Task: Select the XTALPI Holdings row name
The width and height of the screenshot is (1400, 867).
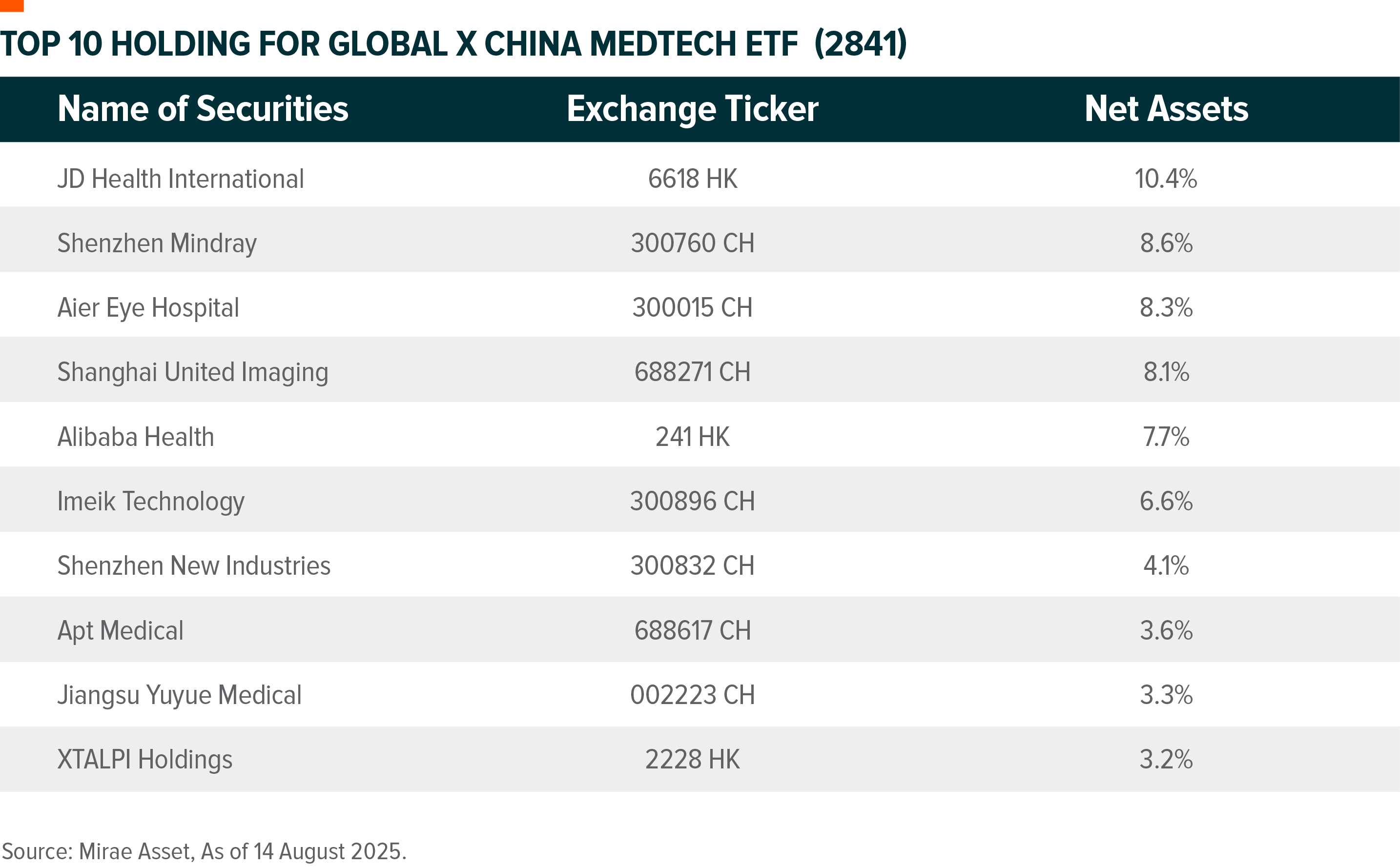Action: [145, 760]
